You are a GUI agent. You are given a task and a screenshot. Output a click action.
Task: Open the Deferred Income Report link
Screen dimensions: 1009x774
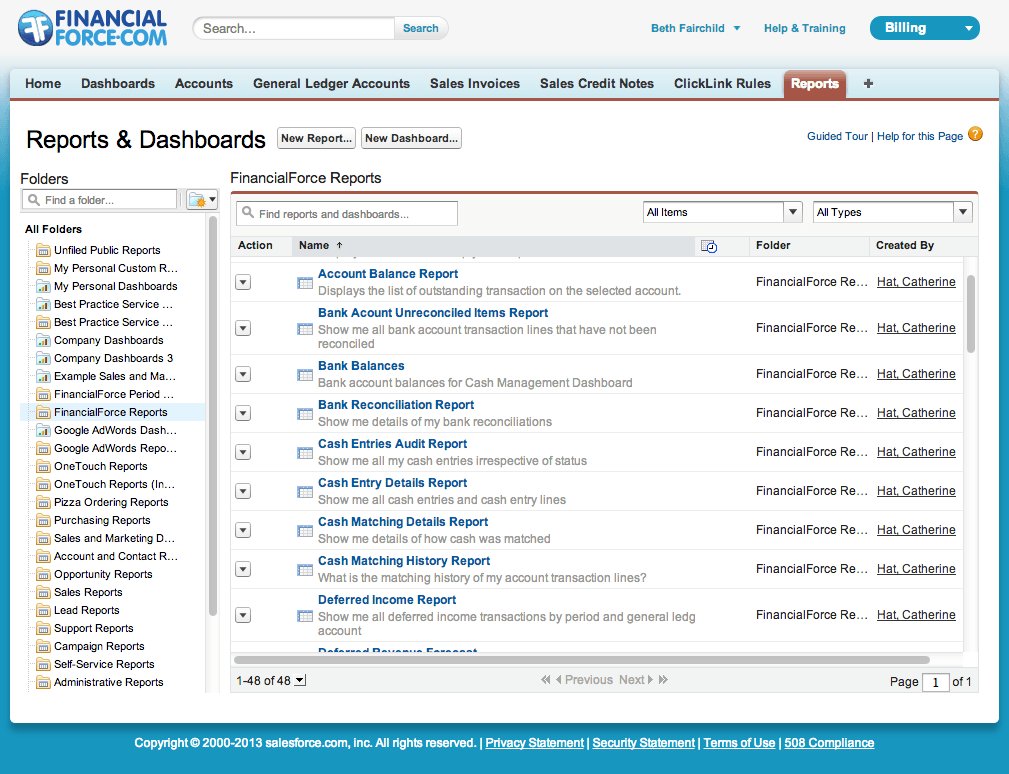pyautogui.click(x=387, y=600)
